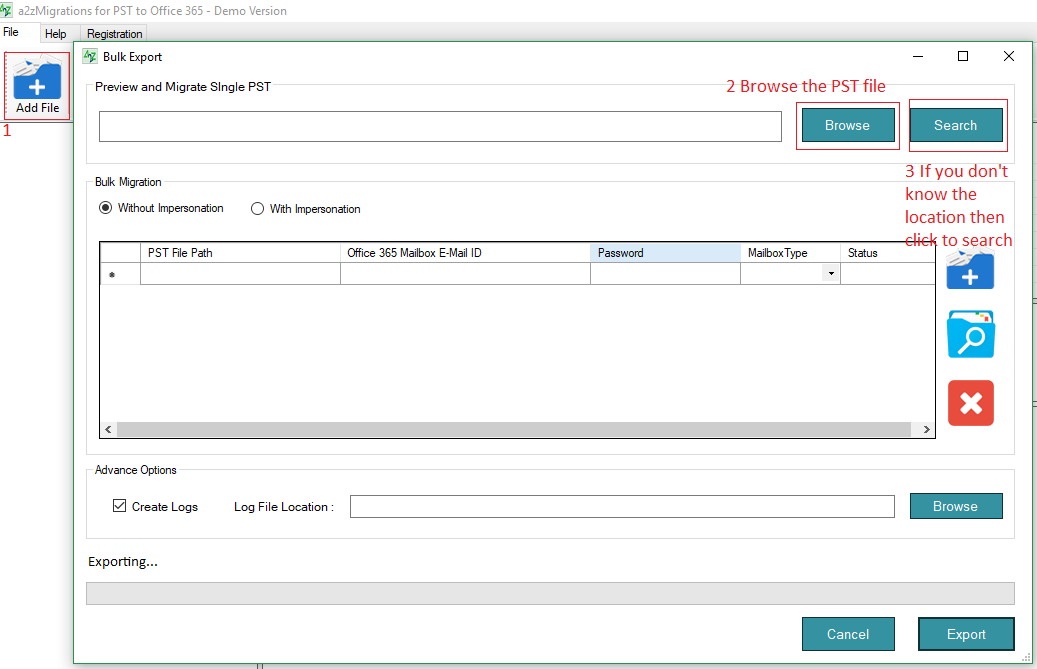Screen dimensions: 1037x669
Task: Click the PST File Path column header
Action: (x=240, y=253)
